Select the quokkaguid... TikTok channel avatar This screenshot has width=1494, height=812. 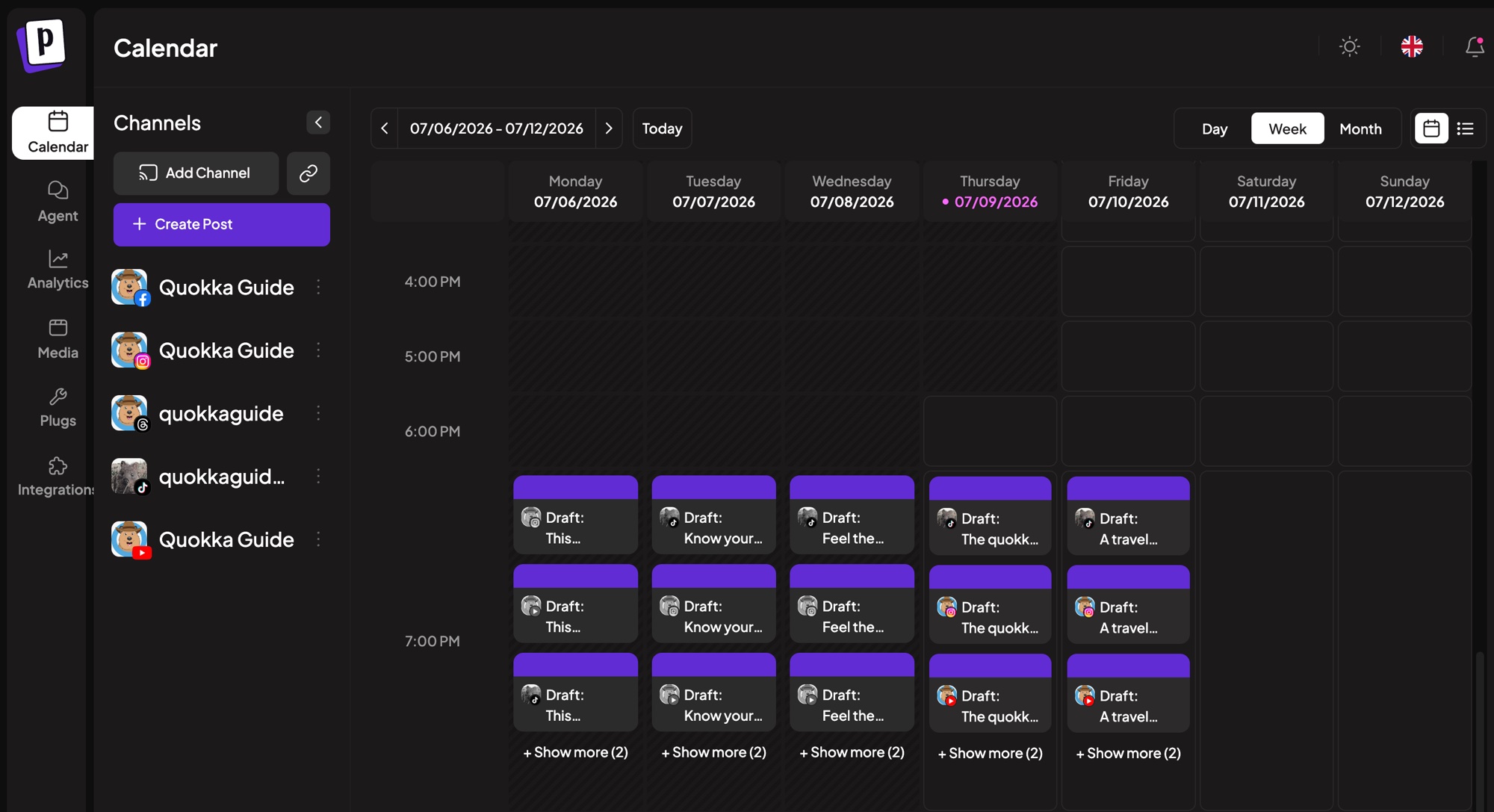tap(130, 477)
